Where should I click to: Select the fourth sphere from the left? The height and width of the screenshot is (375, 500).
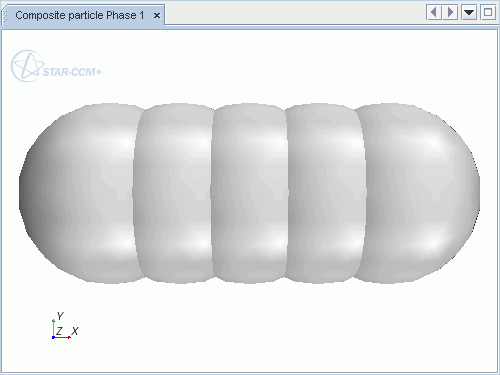click(326, 193)
